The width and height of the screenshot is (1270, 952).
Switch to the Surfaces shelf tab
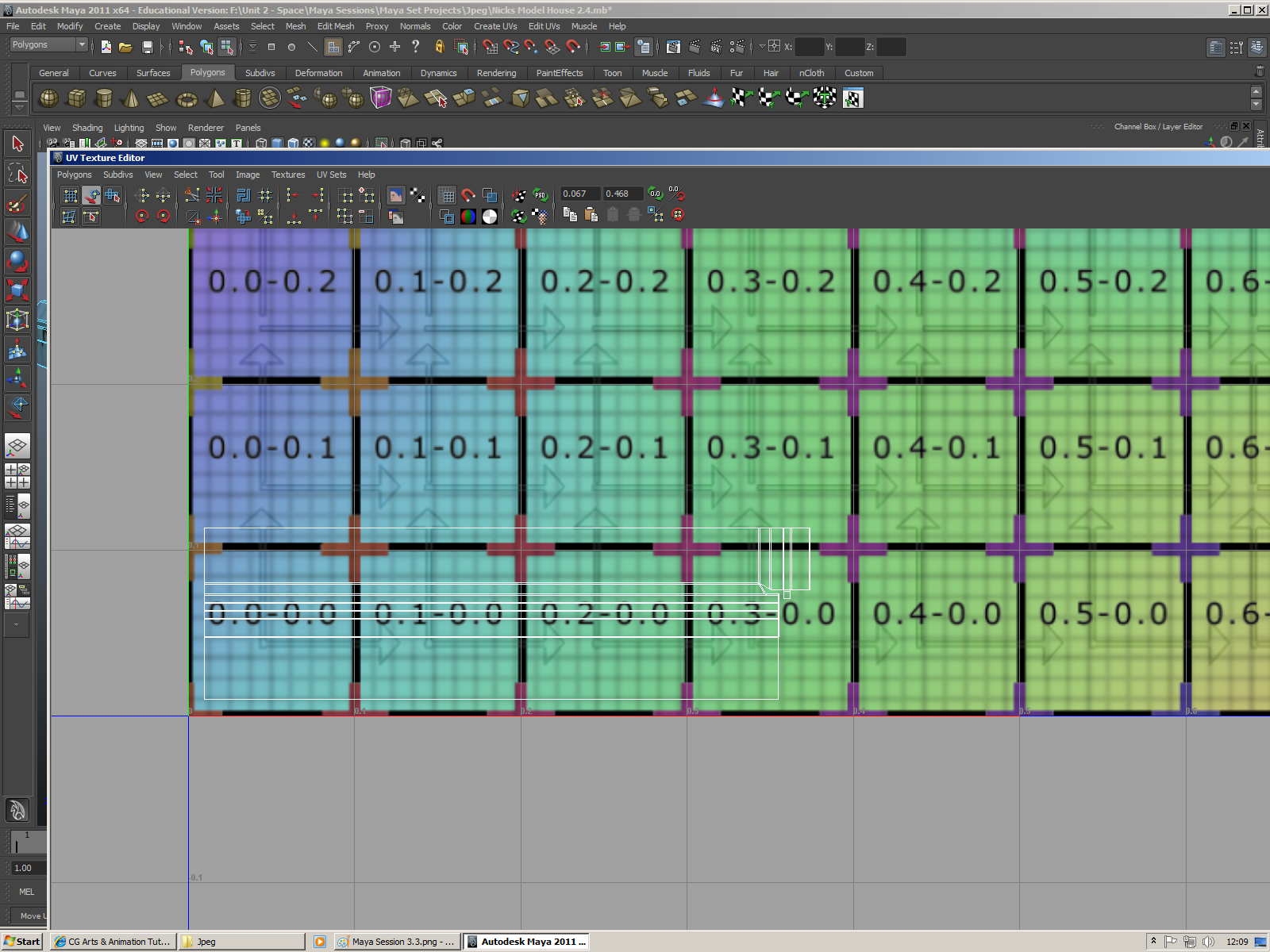(153, 73)
